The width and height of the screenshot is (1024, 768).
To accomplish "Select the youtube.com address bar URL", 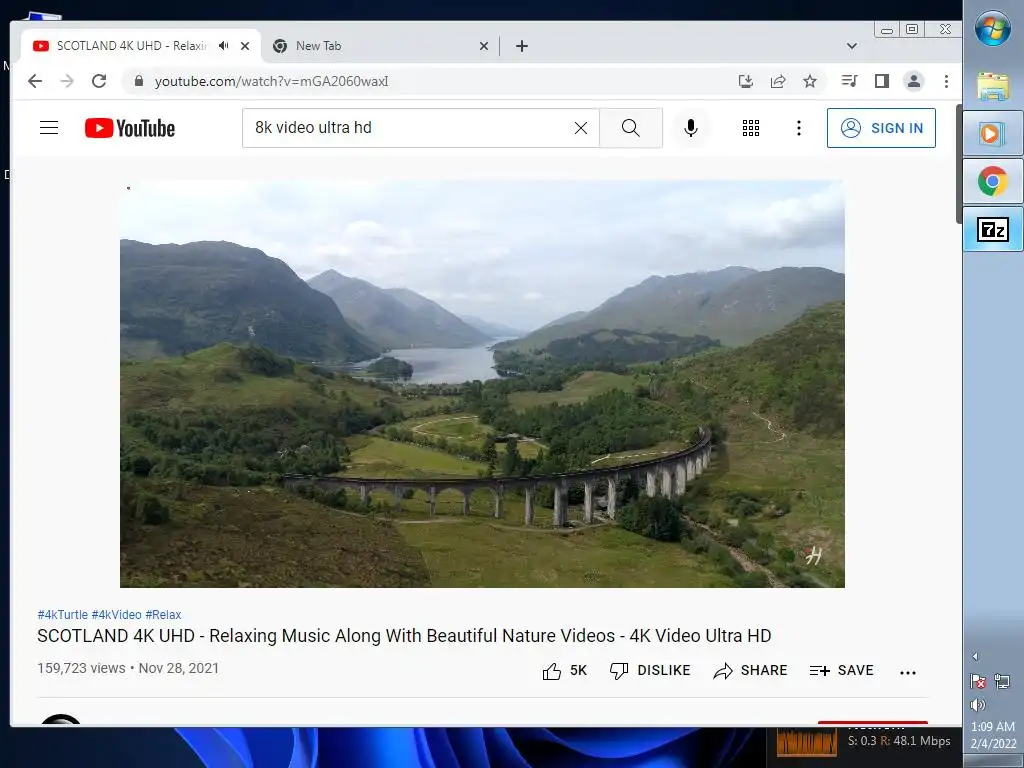I will 272,81.
